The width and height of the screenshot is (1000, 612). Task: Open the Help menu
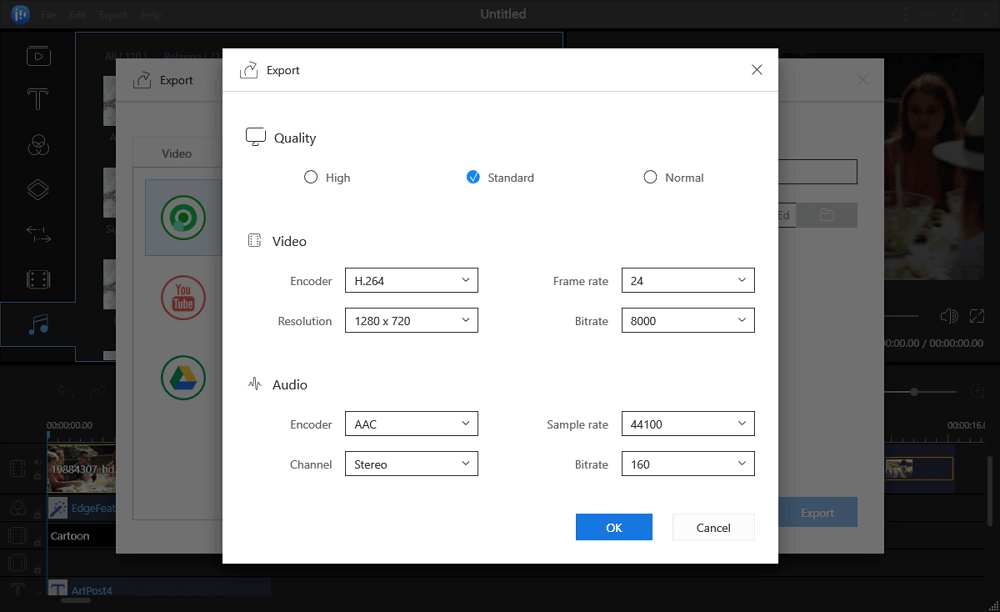point(151,16)
